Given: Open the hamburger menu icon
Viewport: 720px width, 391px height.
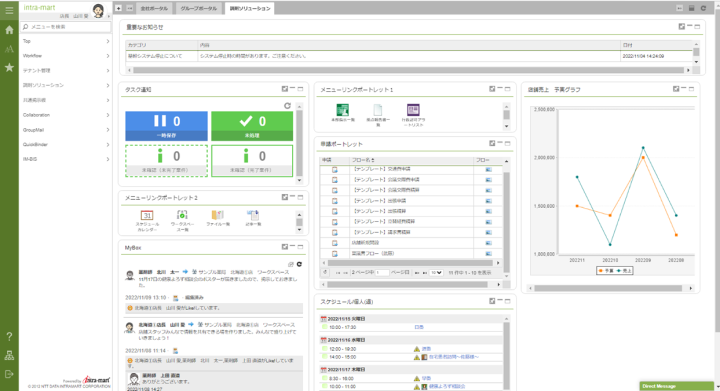Looking at the screenshot, I should pyautogui.click(x=9, y=10).
